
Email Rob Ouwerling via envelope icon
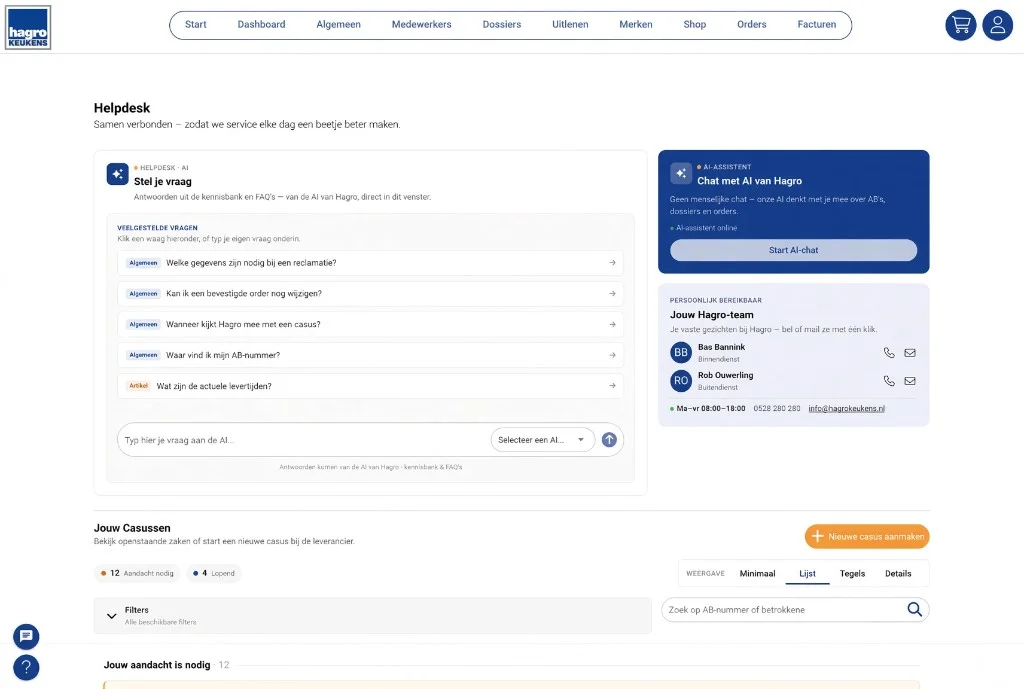910,381
